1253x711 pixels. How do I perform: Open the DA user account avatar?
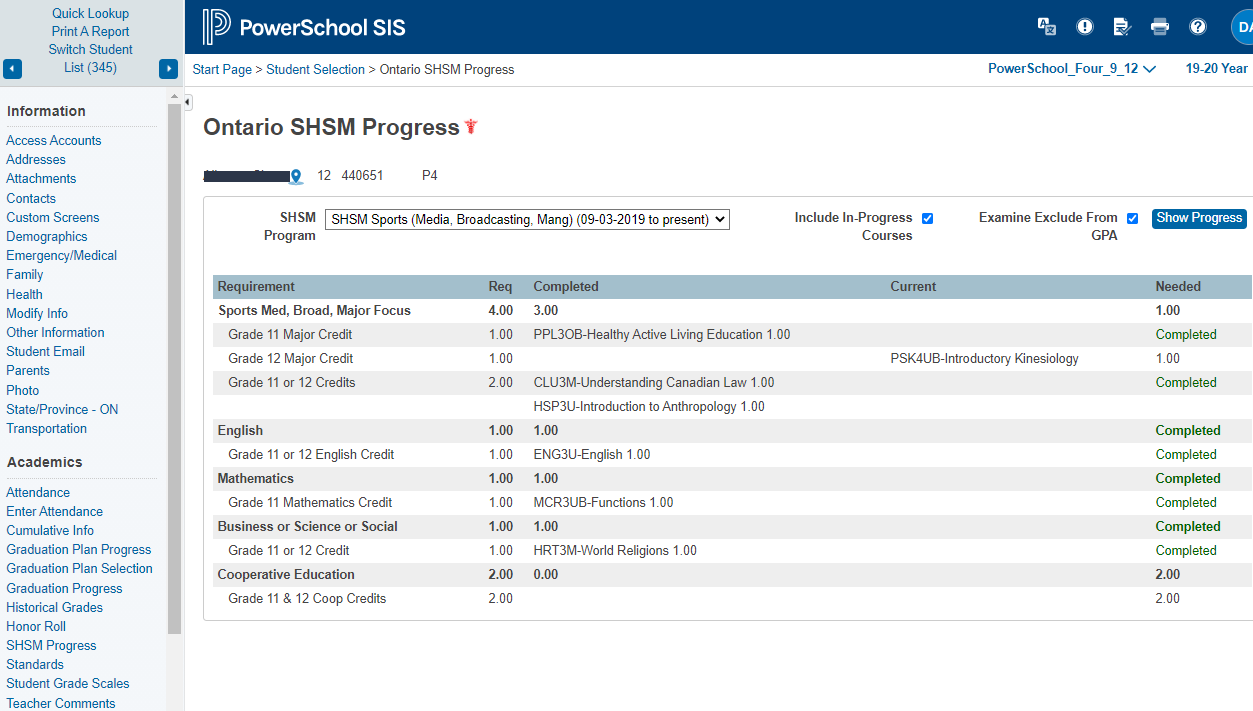coord(1243,27)
